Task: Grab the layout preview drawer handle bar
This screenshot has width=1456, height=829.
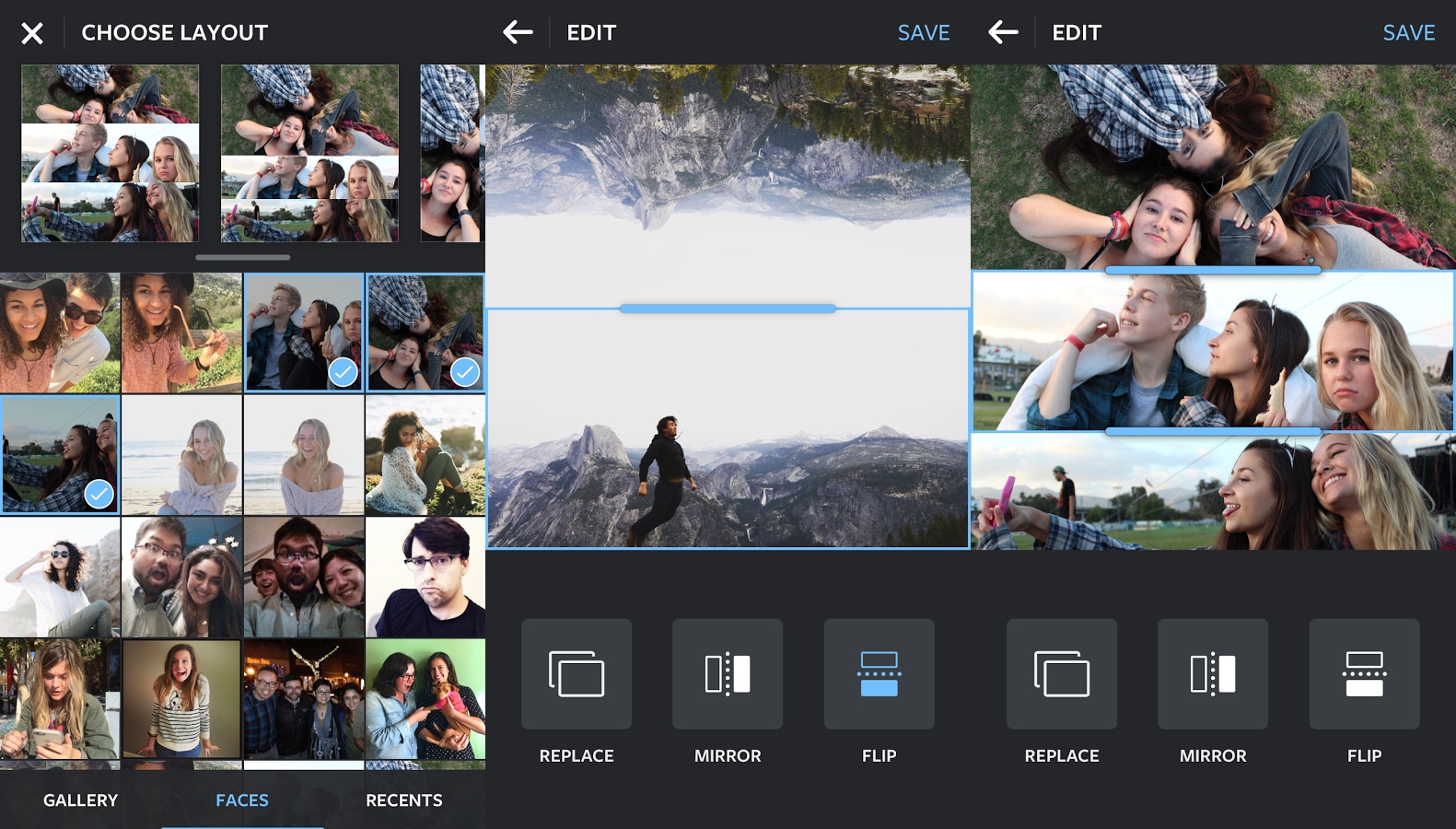Action: 243,257
